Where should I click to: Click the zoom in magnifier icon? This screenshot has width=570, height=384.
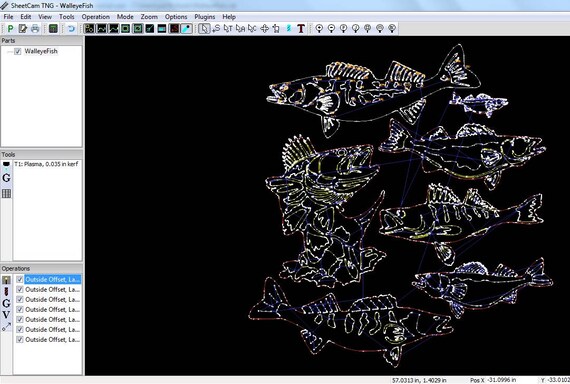pos(319,28)
